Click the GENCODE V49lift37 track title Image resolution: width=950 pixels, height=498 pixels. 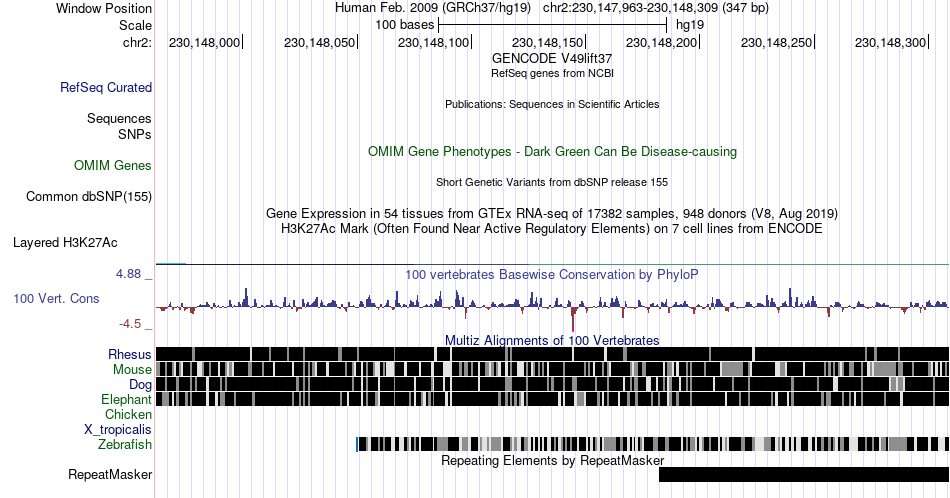coord(552,58)
